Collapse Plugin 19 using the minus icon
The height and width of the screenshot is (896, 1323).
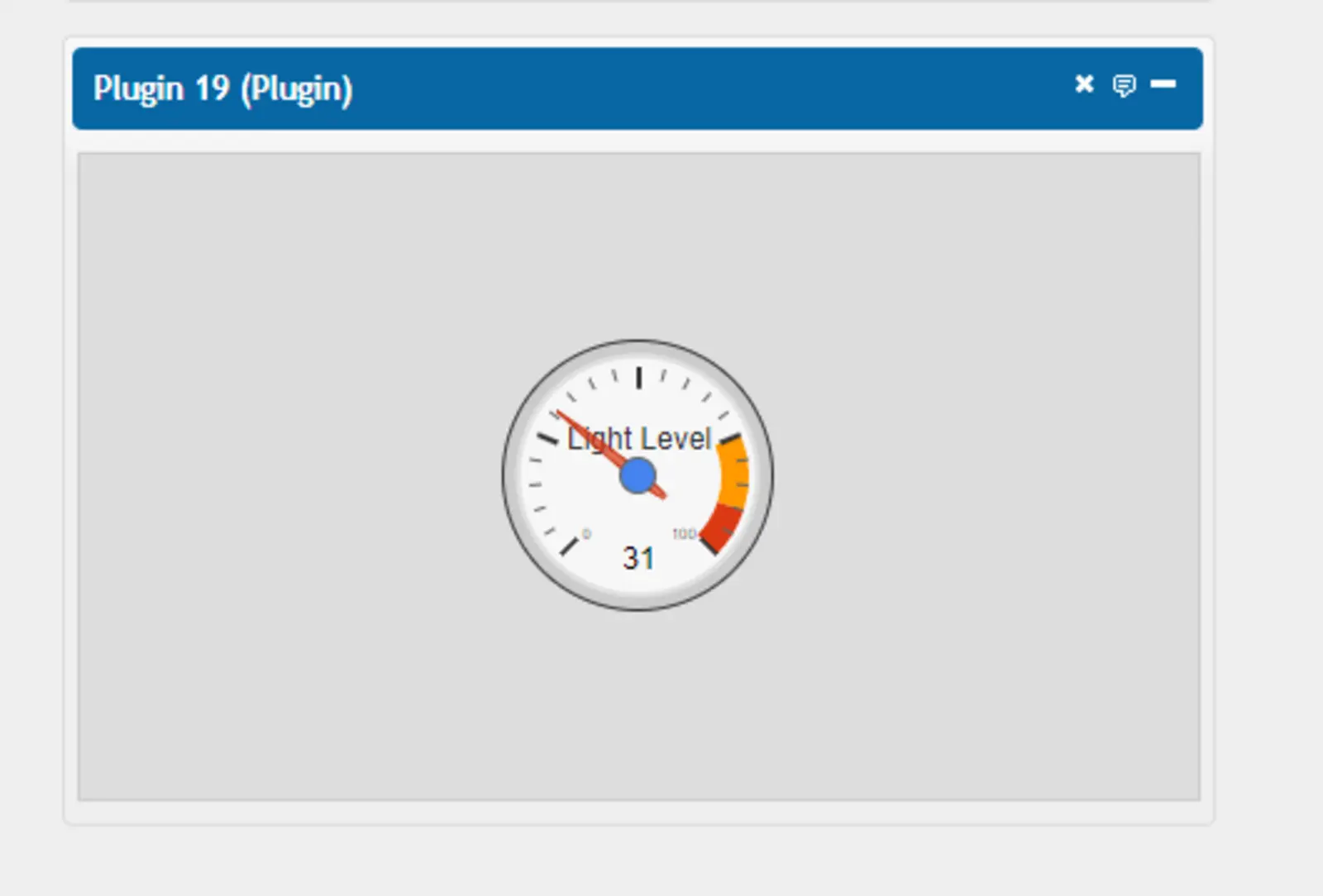pyautogui.click(x=1163, y=83)
